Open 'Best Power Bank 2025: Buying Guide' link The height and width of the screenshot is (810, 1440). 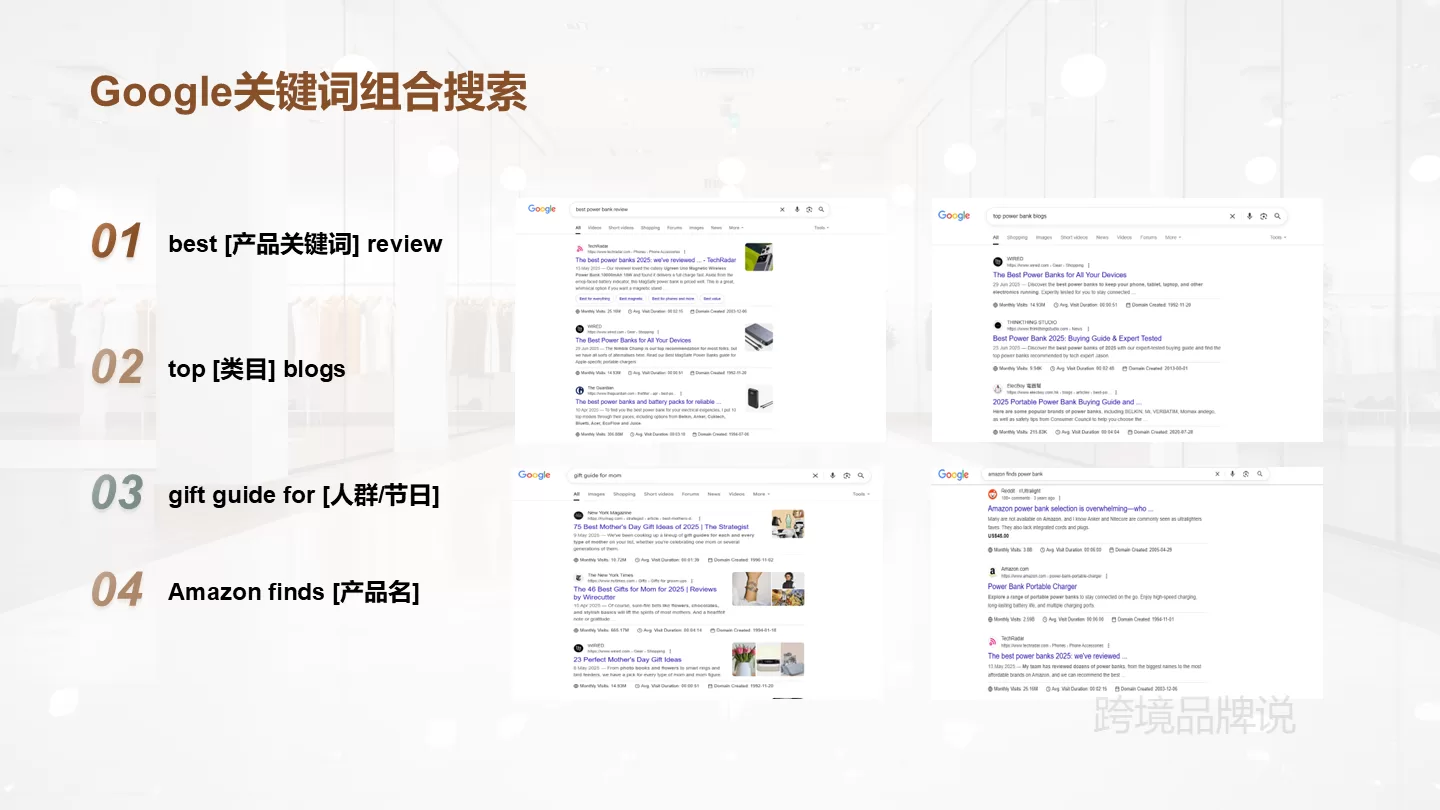1077,338
